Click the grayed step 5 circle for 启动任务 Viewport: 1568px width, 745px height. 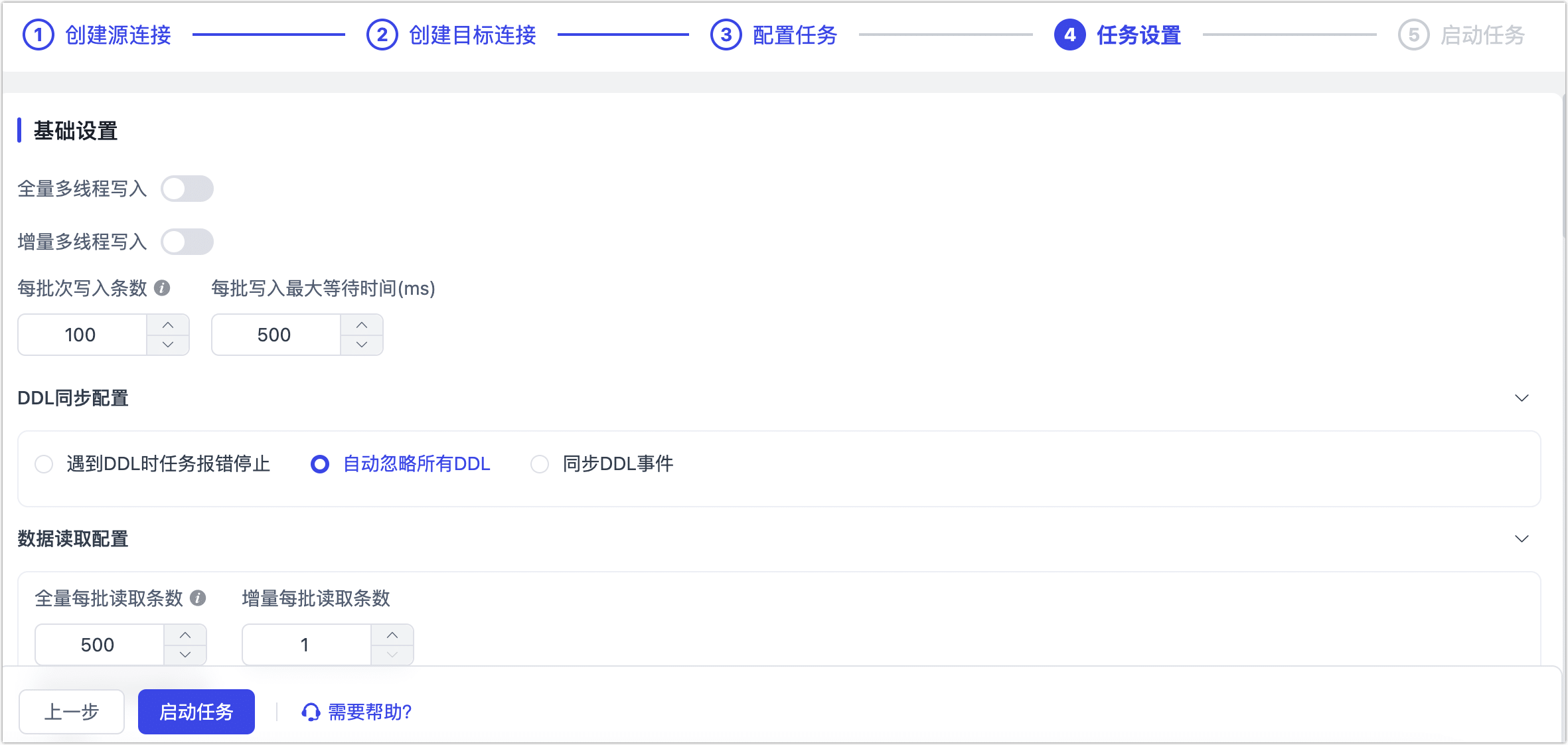coord(1415,35)
